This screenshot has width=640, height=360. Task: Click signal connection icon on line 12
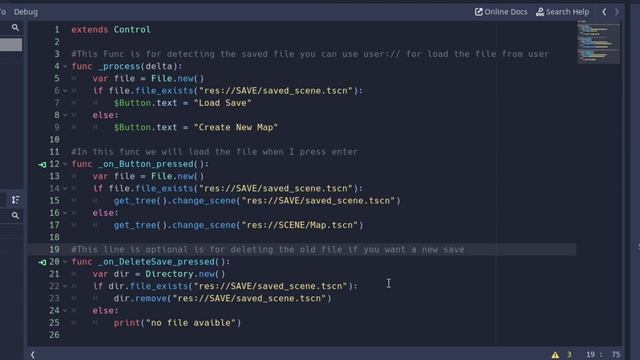click(x=42, y=164)
